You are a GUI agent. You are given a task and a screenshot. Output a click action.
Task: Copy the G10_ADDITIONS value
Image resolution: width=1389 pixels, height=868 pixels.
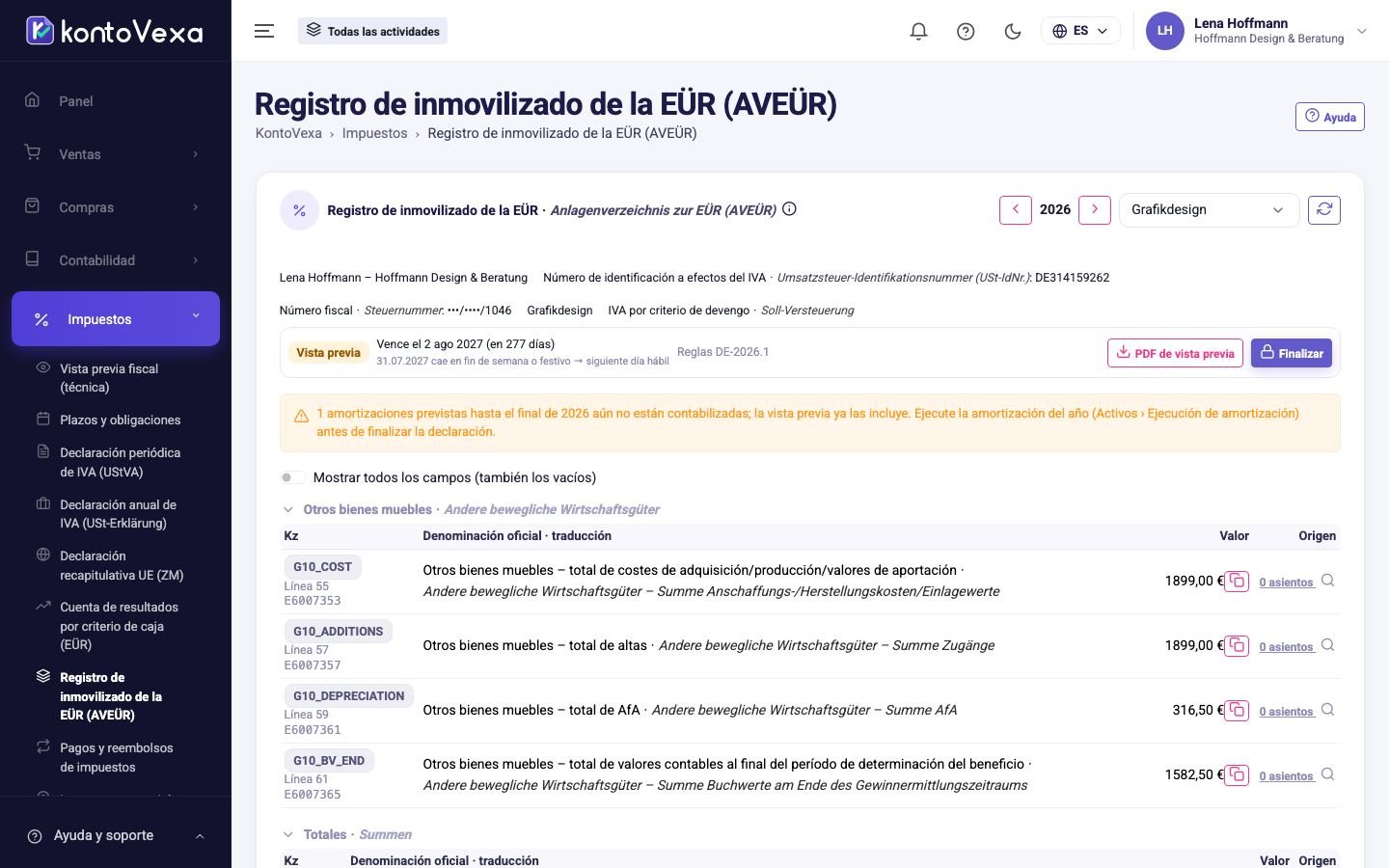tap(1237, 646)
